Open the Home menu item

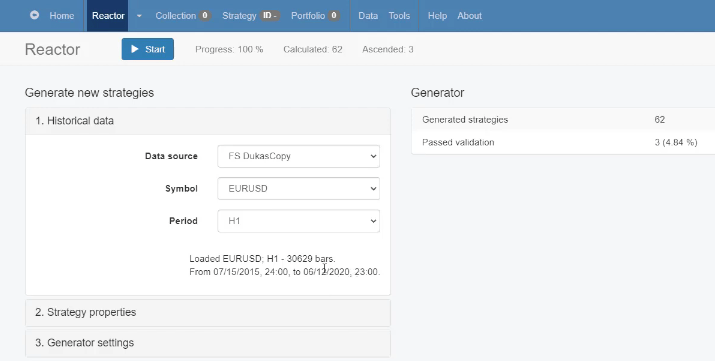point(62,15)
